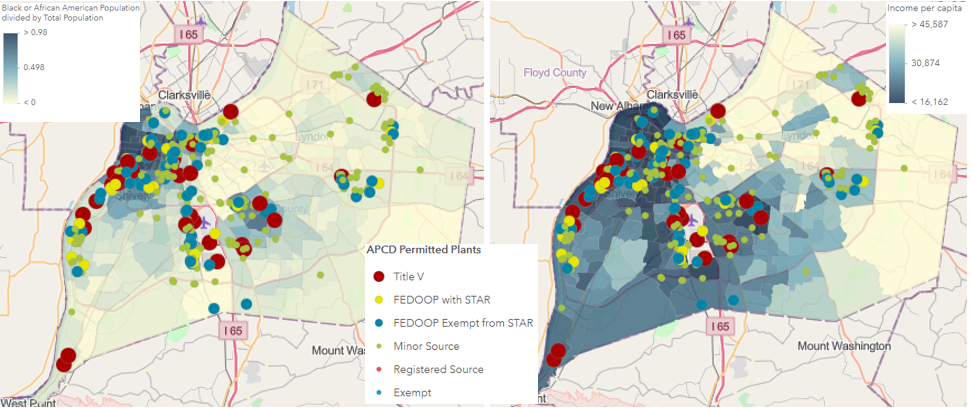The width and height of the screenshot is (972, 408).
Task: Select the Minor Source green legend dot
Action: coord(378,346)
